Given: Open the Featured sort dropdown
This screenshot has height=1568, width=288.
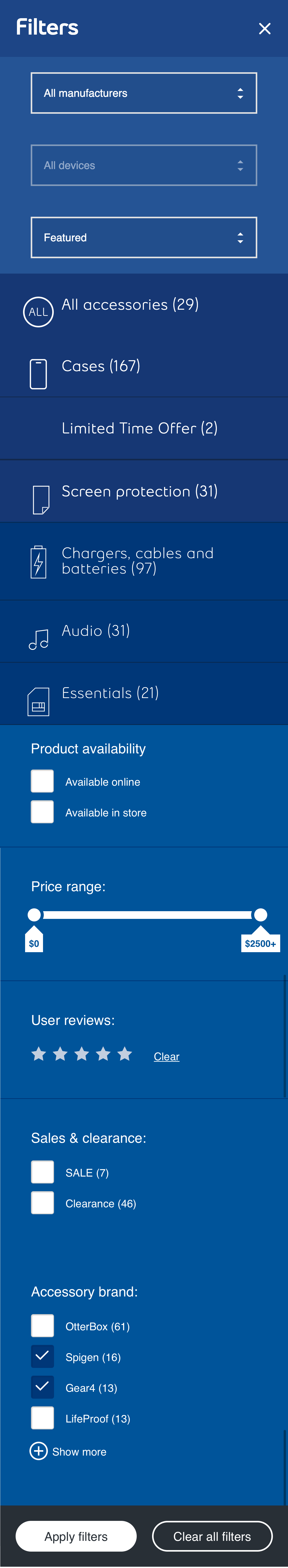Looking at the screenshot, I should 144,237.
